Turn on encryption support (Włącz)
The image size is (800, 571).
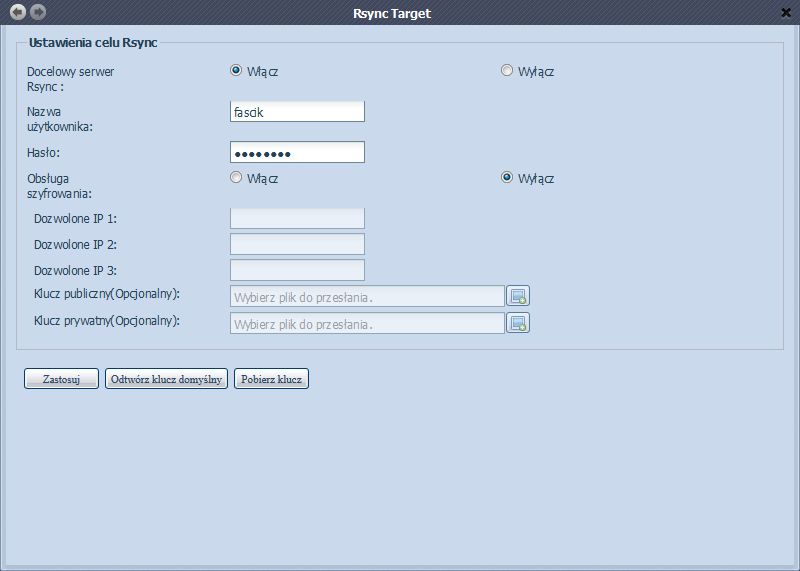(236, 178)
